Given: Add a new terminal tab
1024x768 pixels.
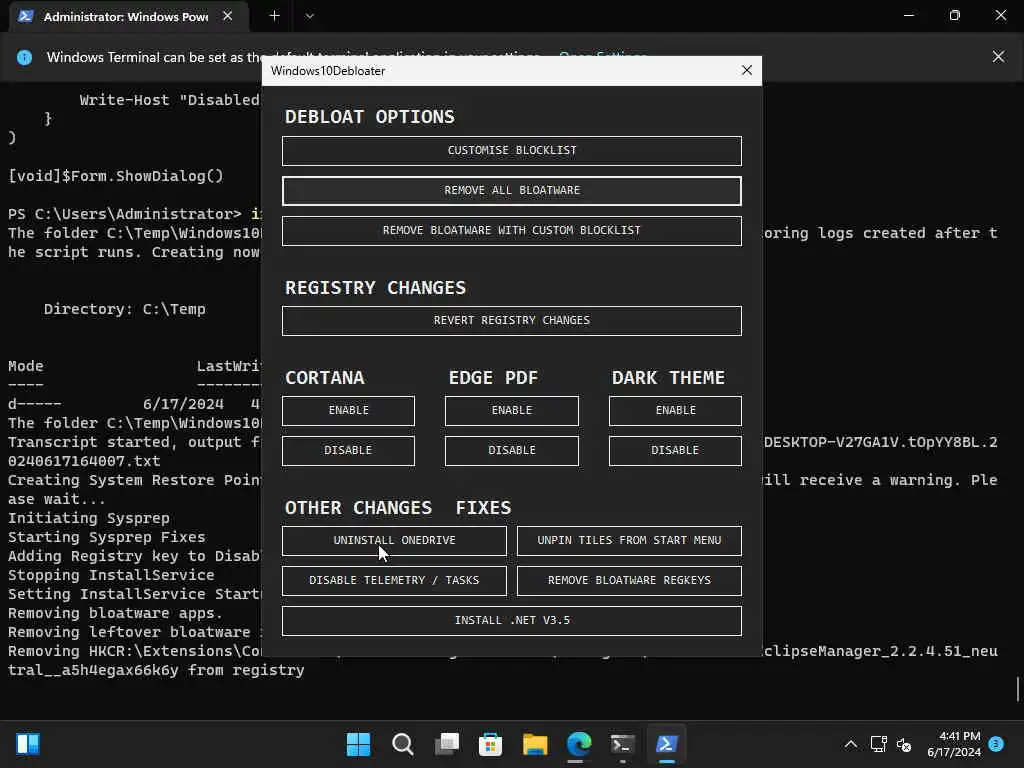Looking at the screenshot, I should [274, 16].
